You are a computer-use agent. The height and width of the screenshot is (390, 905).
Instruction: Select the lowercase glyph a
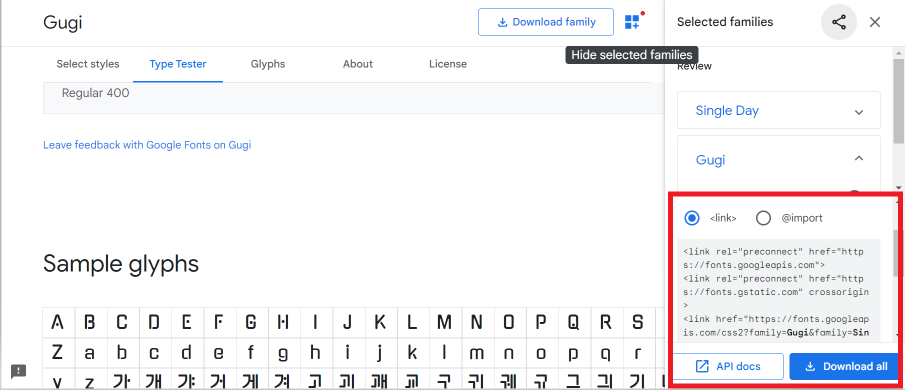coord(89,352)
